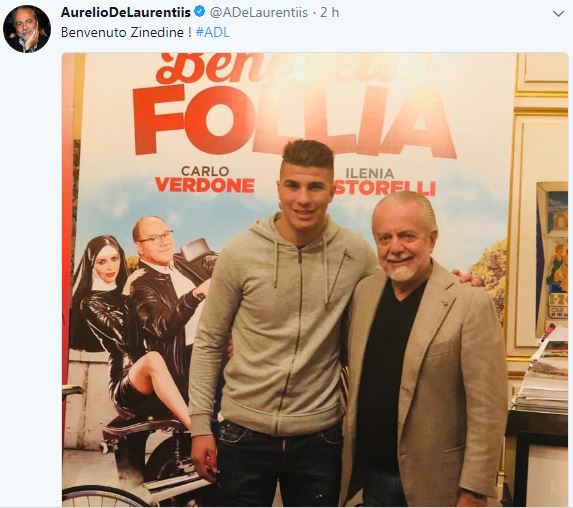573x508 pixels.
Task: Click the AurelioDeLaurentiis display name
Action: tap(126, 12)
